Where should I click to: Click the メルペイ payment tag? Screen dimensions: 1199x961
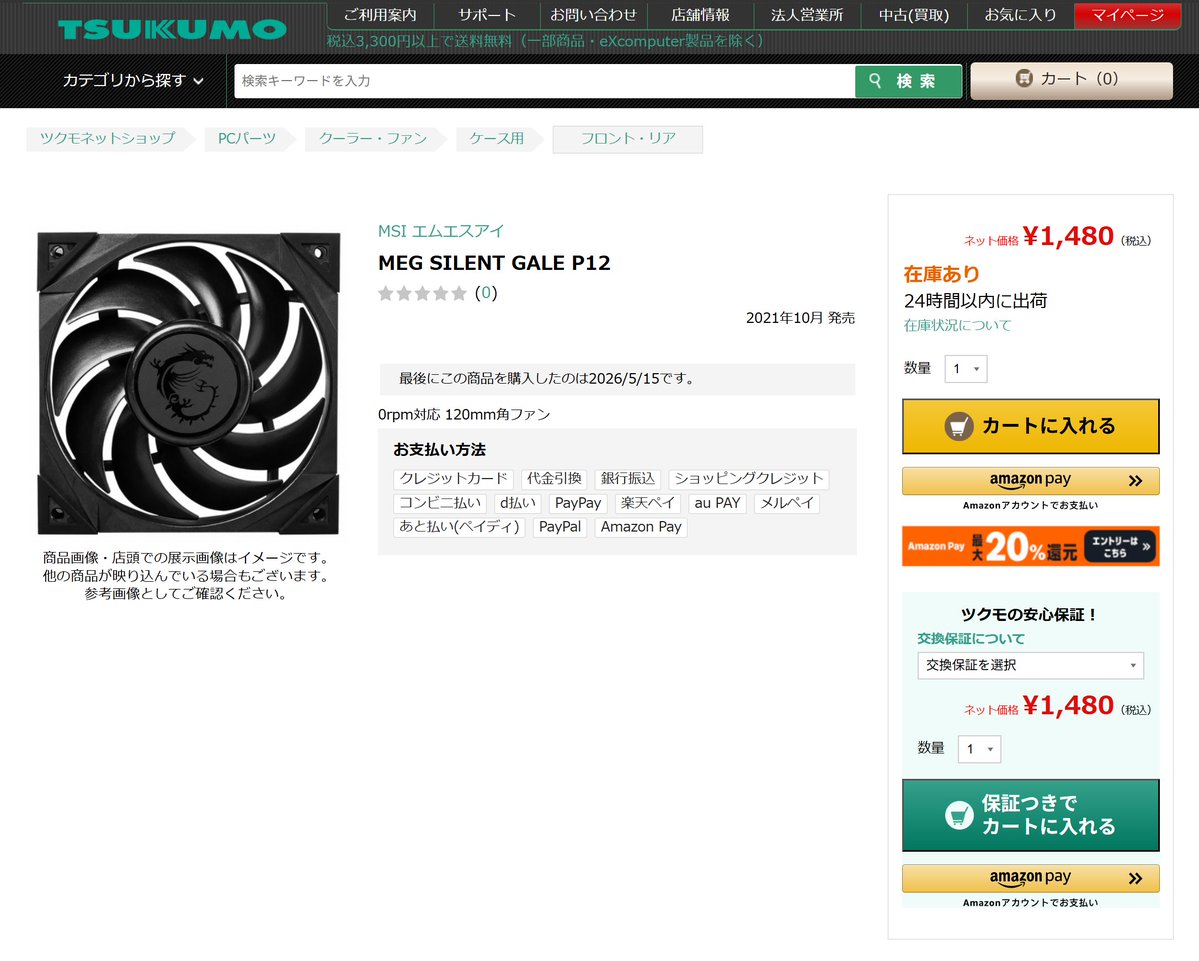[787, 503]
